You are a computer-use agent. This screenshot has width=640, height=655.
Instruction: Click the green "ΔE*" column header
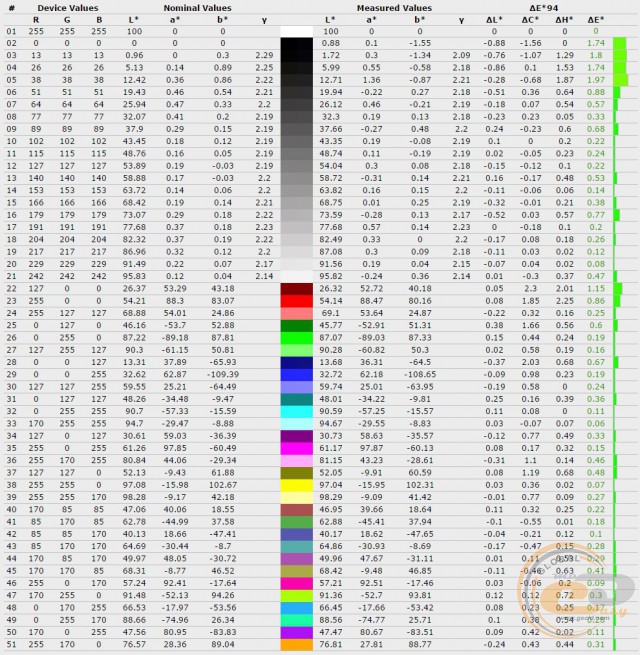coord(596,20)
